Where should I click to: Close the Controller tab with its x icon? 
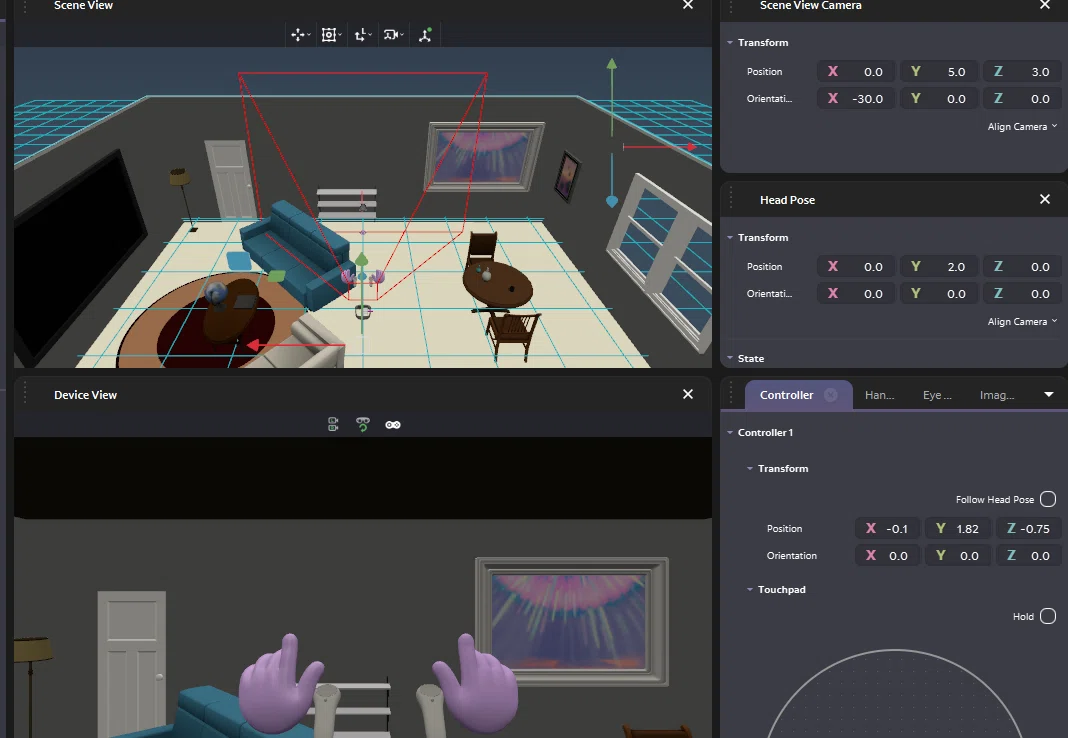coord(831,395)
